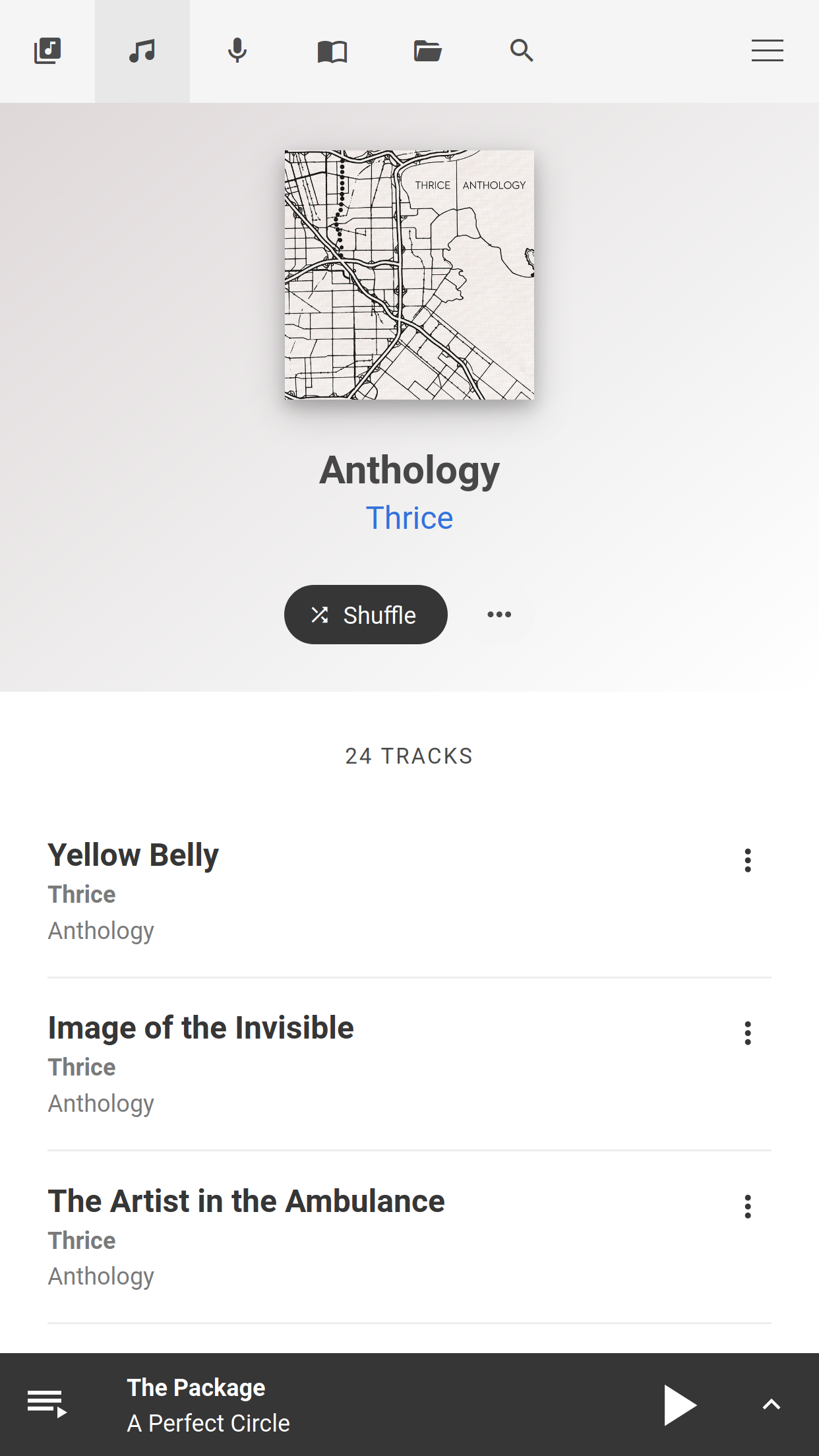Open search with the magnifier icon

pos(522,51)
